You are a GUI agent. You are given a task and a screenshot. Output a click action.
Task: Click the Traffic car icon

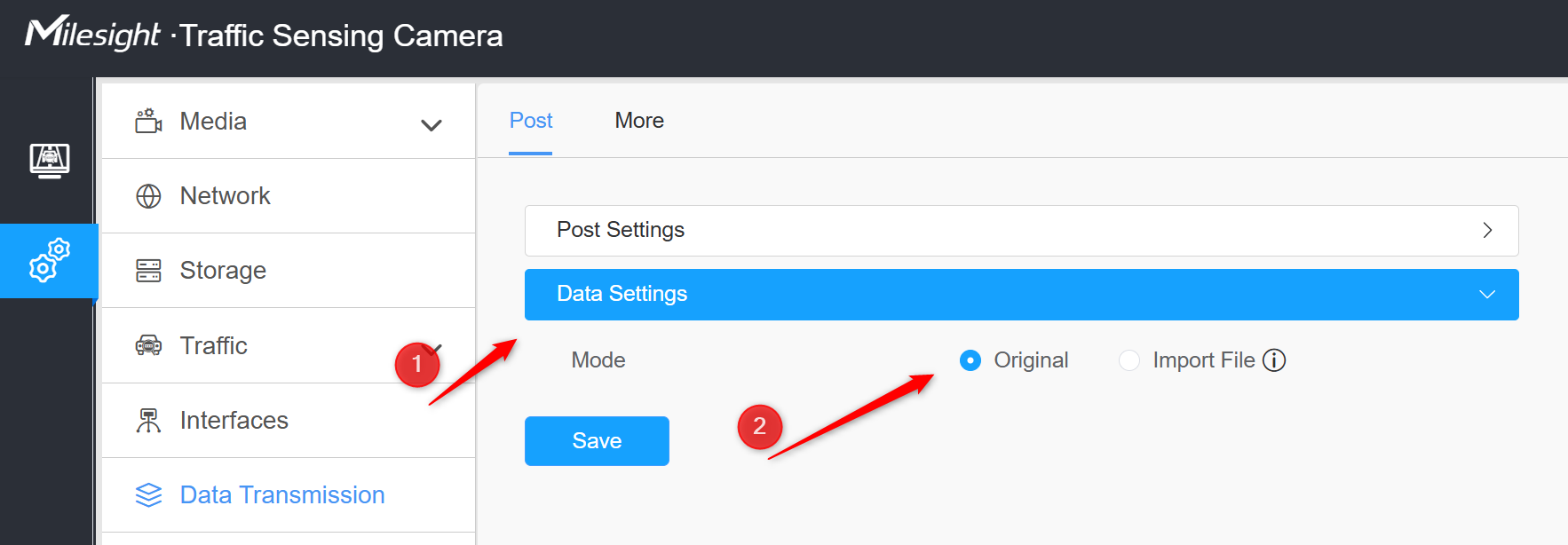click(148, 345)
